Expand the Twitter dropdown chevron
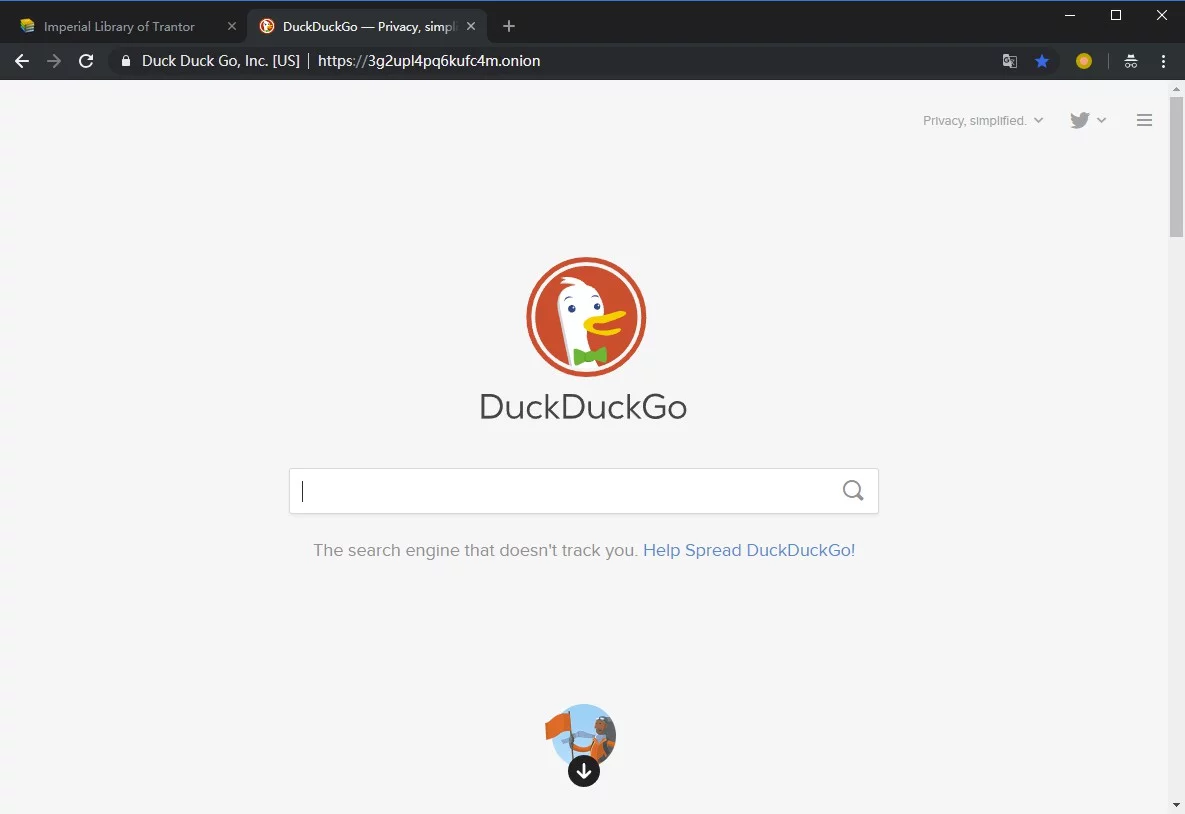Viewport: 1185px width, 814px height. [1101, 120]
